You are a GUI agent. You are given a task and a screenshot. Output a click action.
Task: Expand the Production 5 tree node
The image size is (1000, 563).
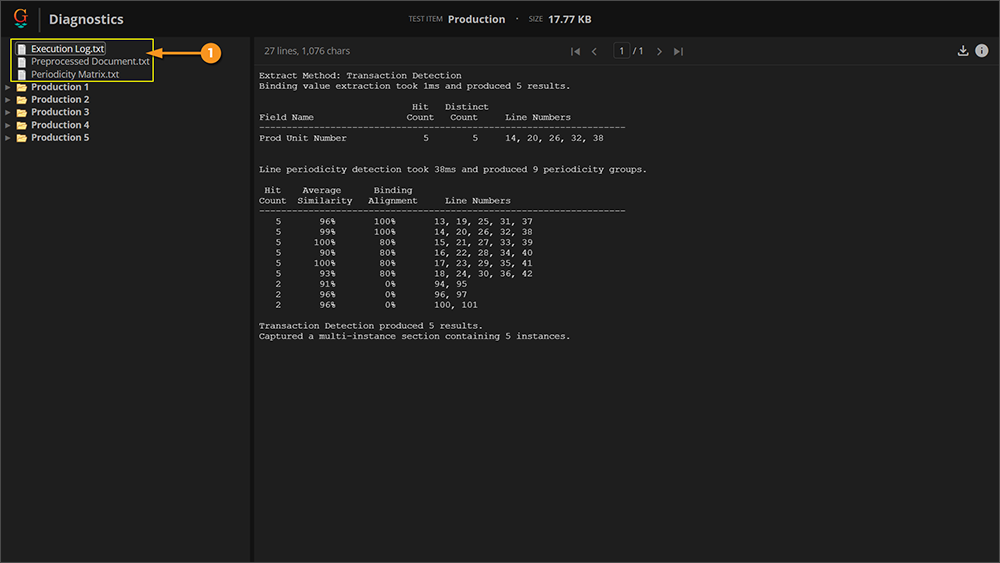point(8,138)
